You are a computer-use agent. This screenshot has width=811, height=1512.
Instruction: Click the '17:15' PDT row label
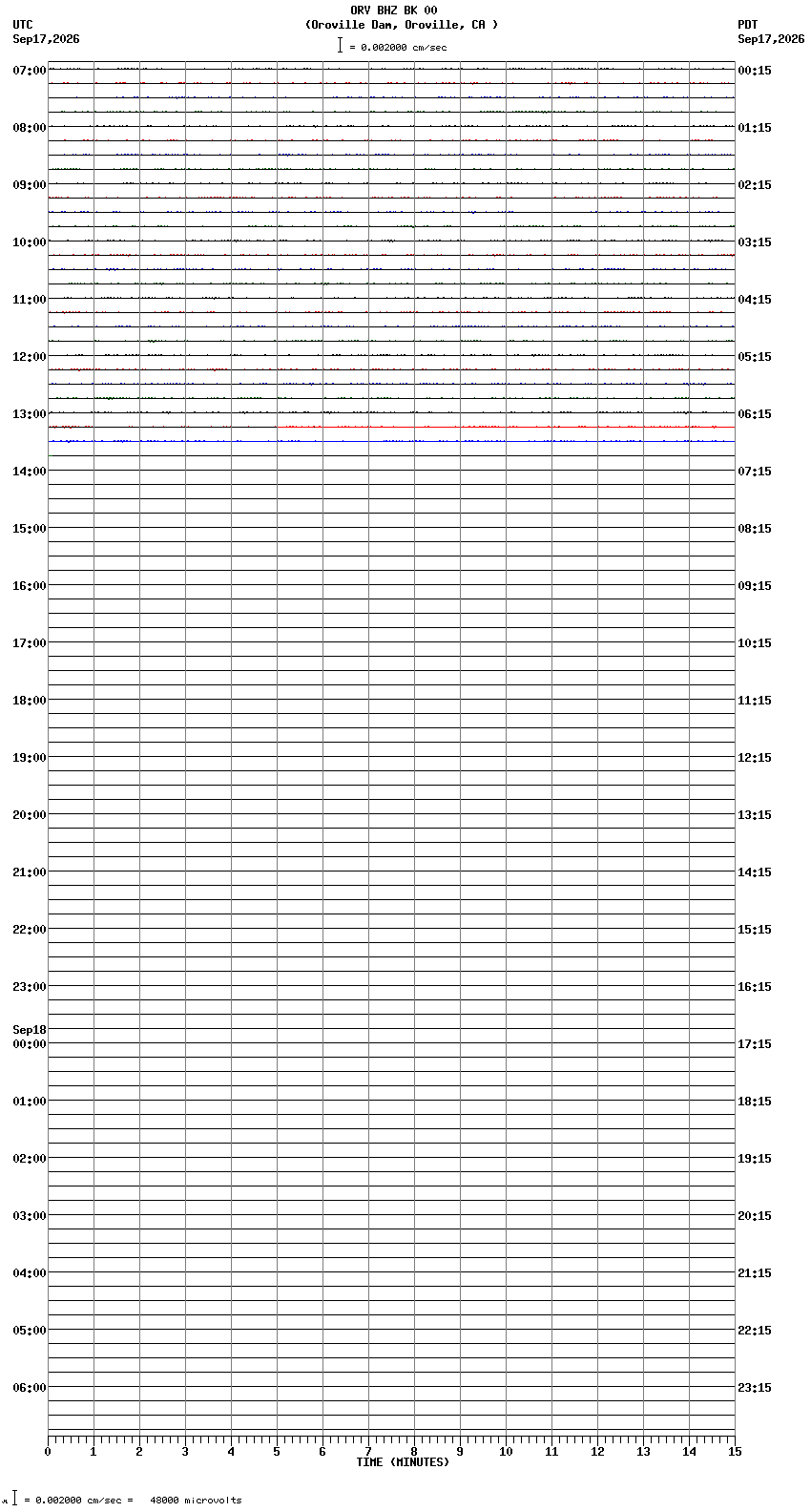pyautogui.click(x=755, y=1044)
